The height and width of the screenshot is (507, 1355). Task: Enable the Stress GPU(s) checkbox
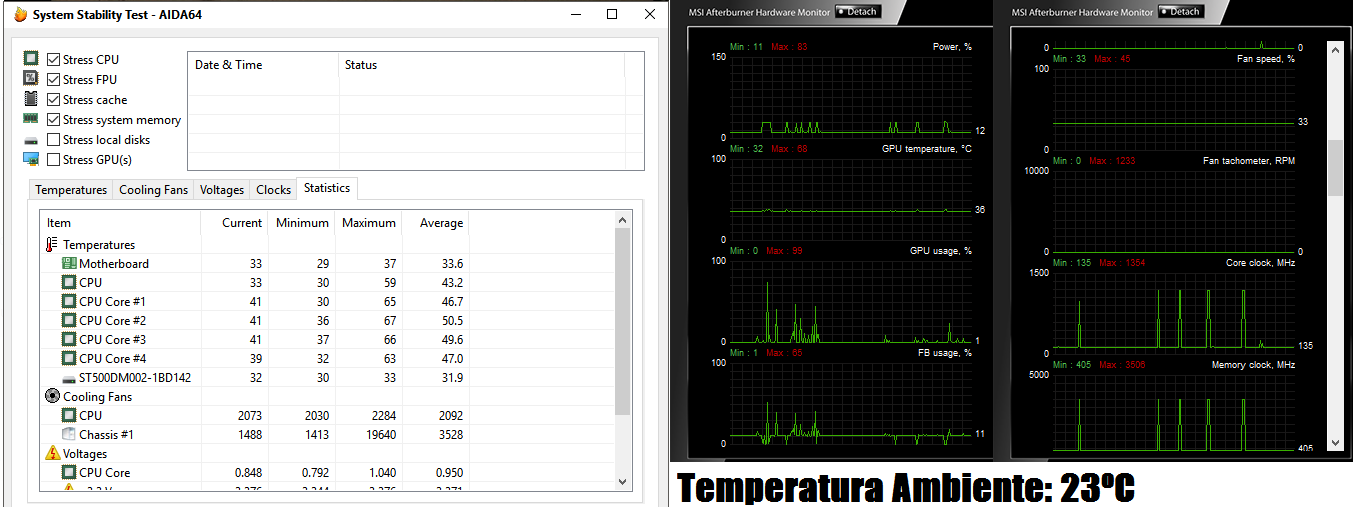pyautogui.click(x=54, y=160)
